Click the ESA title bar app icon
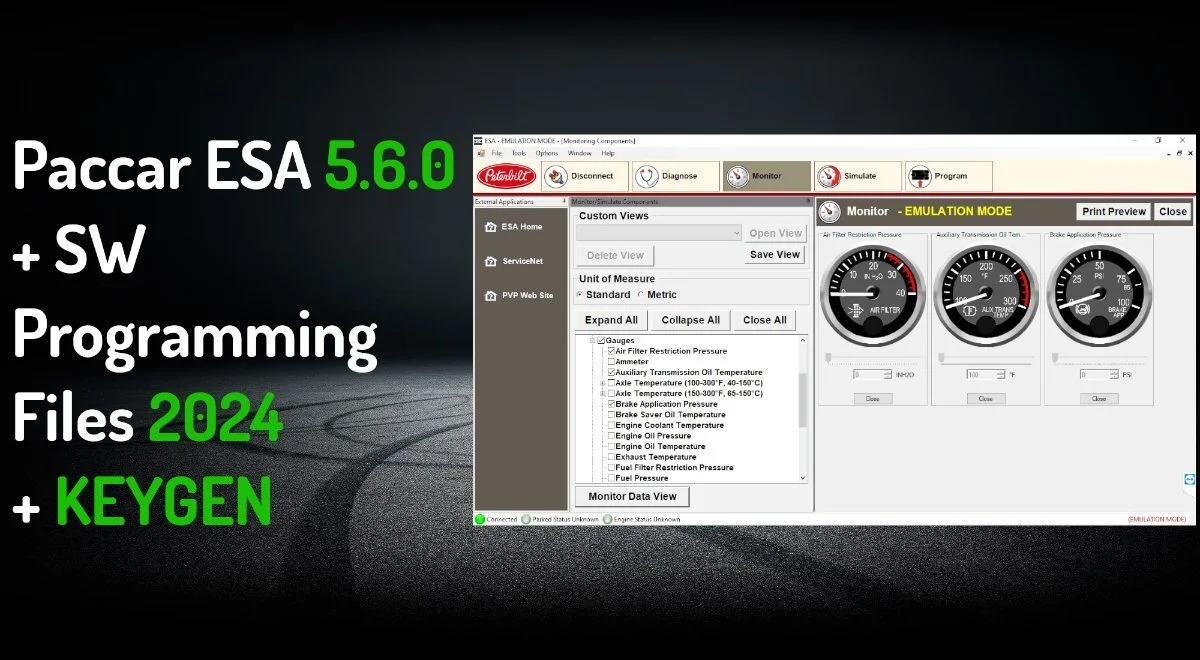Screen dimensions: 1200x660 (478, 140)
